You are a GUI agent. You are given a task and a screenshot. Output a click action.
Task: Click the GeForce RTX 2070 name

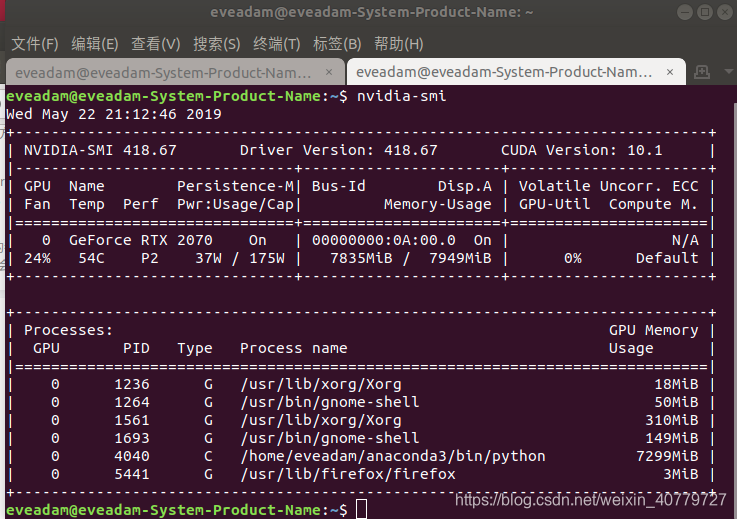coord(141,240)
